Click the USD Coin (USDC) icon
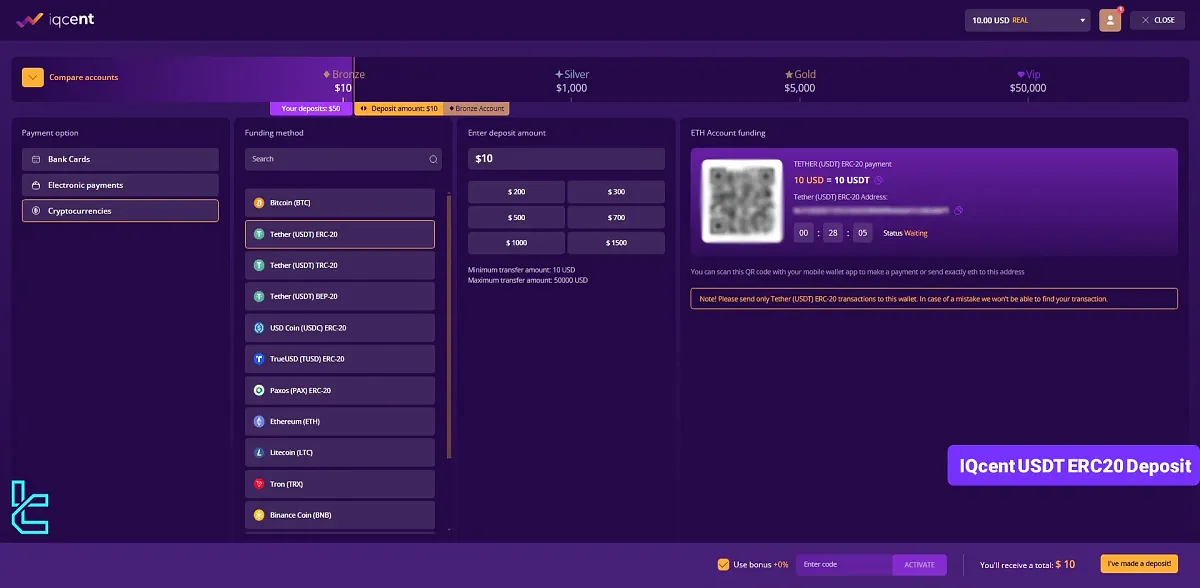Viewport: 1200px width, 588px height. pos(258,327)
